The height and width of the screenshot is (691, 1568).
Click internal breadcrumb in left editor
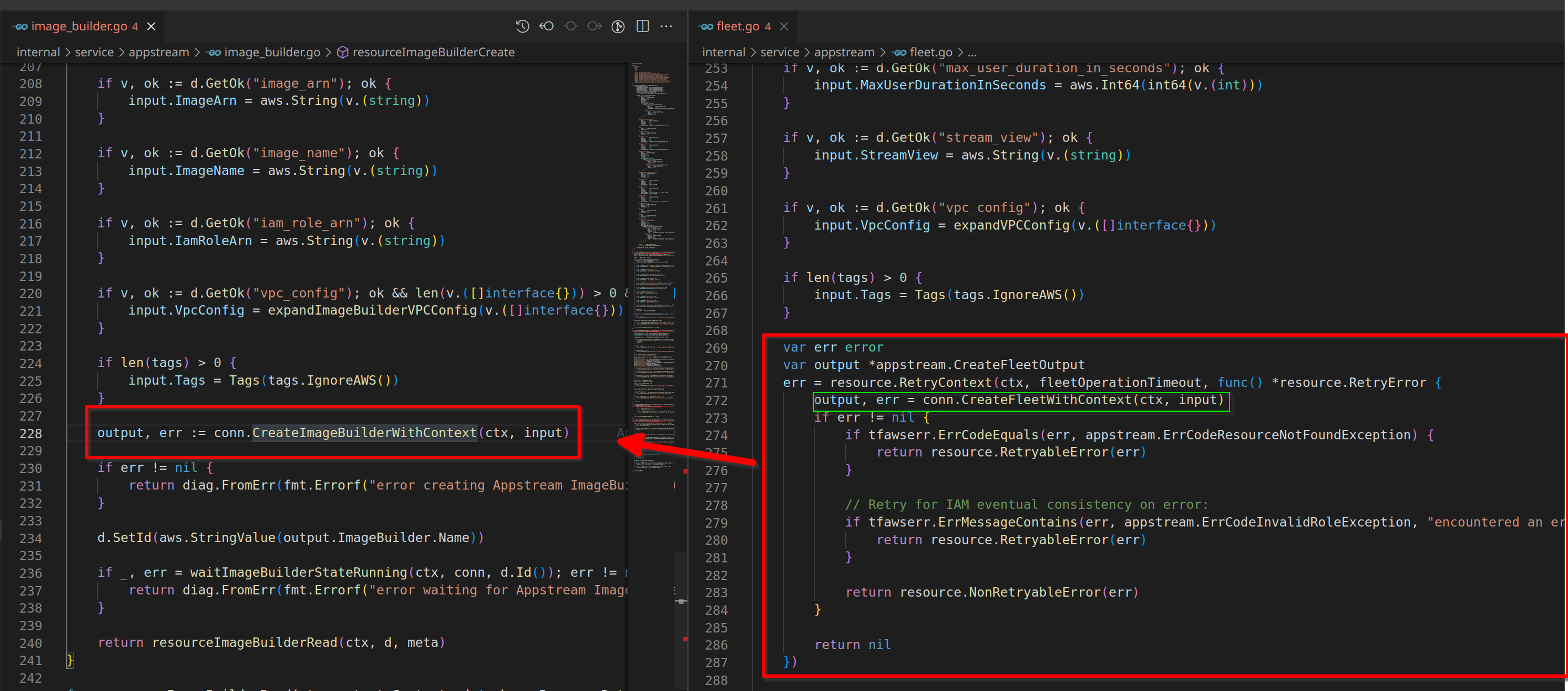pyautogui.click(x=38, y=52)
